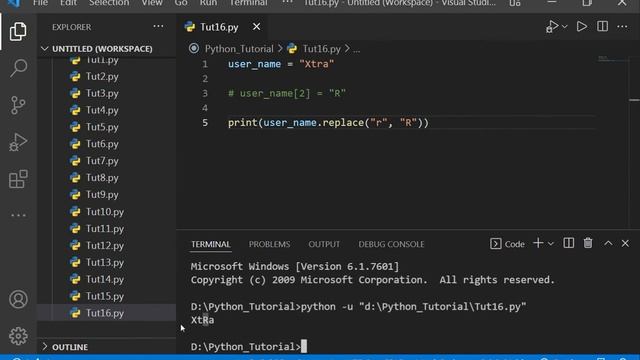Screen dimensions: 640x360
Task: Open Tut8.py in the explorer
Action: (102, 178)
